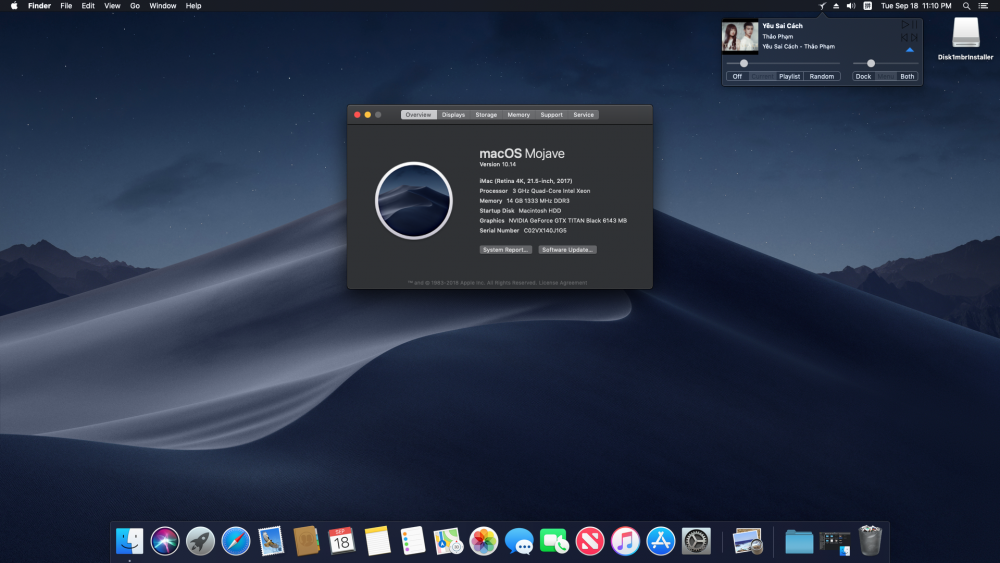This screenshot has width=1000, height=563.
Task: Switch to the Memory tab
Action: (x=518, y=115)
